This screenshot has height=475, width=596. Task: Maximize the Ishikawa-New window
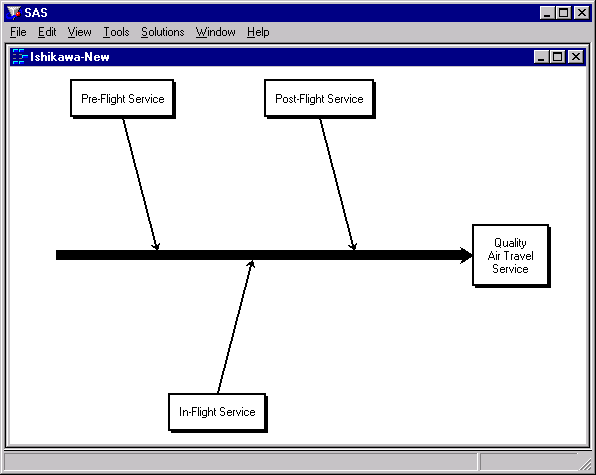pyautogui.click(x=557, y=57)
